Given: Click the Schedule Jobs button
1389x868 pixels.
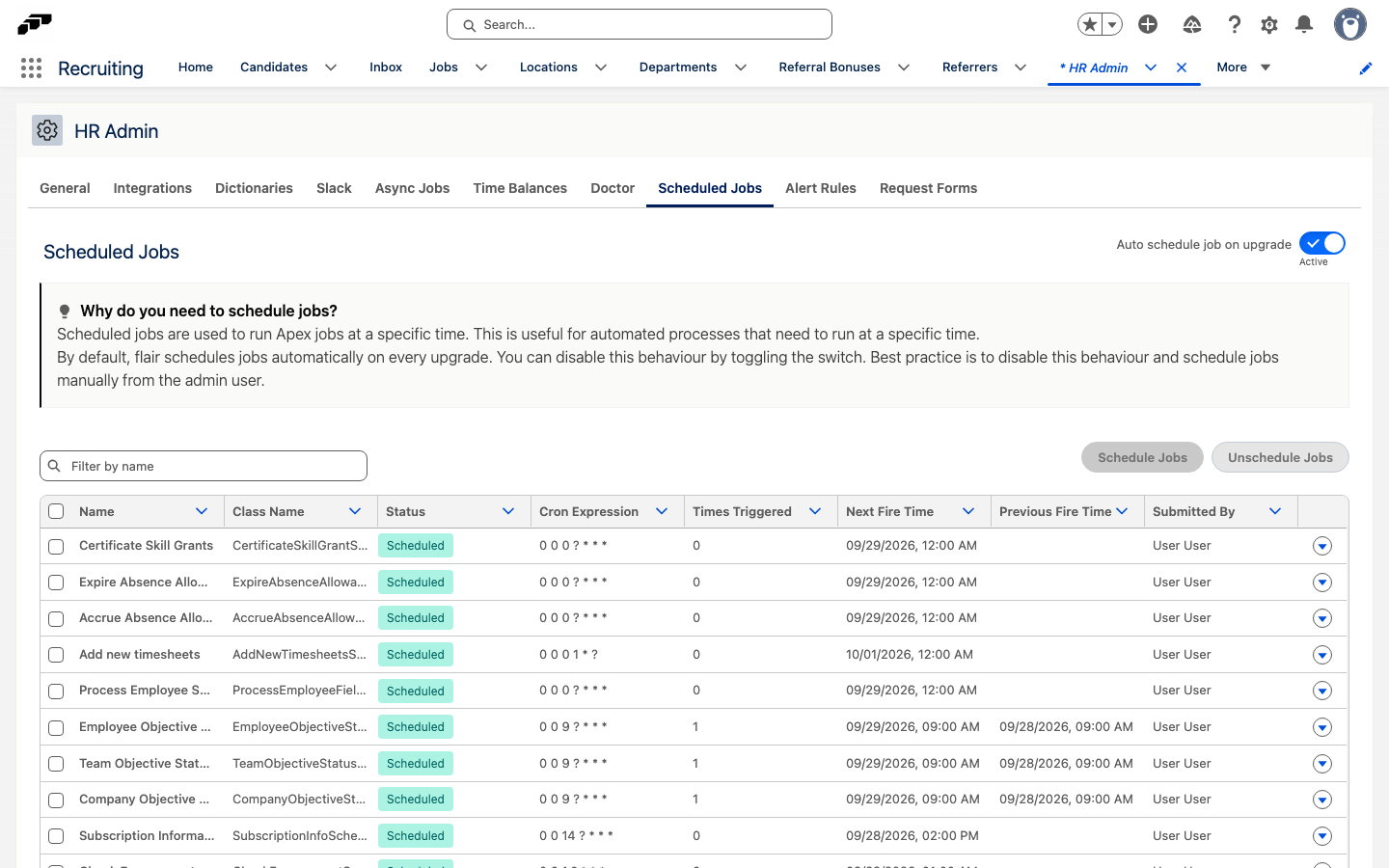Looking at the screenshot, I should (1142, 457).
